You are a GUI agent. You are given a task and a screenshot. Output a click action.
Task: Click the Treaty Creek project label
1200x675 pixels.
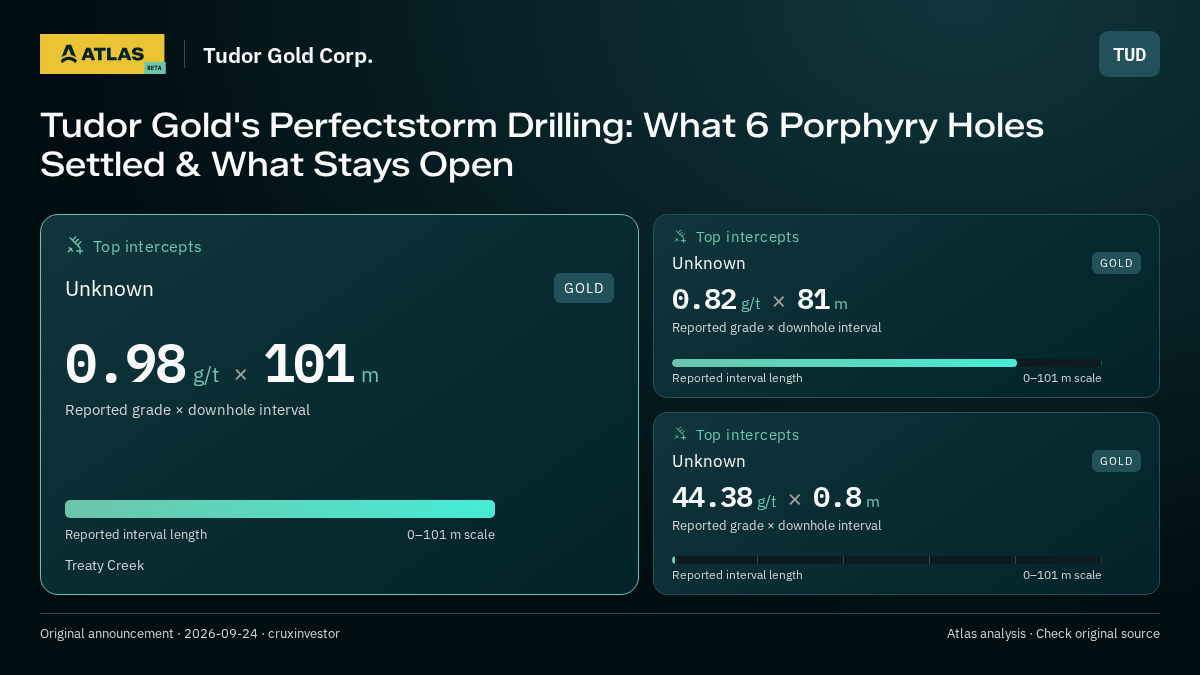pos(105,565)
